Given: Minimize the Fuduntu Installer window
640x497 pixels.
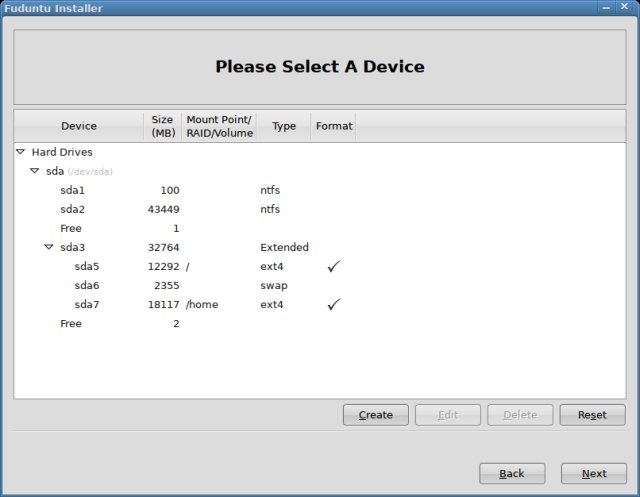Looking at the screenshot, I should [606, 7].
